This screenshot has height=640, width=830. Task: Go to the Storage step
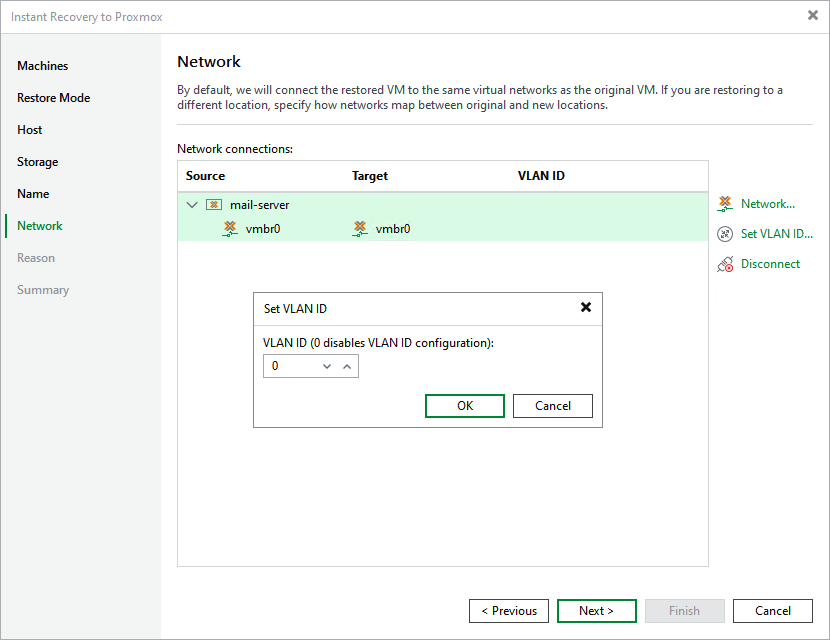tap(38, 162)
